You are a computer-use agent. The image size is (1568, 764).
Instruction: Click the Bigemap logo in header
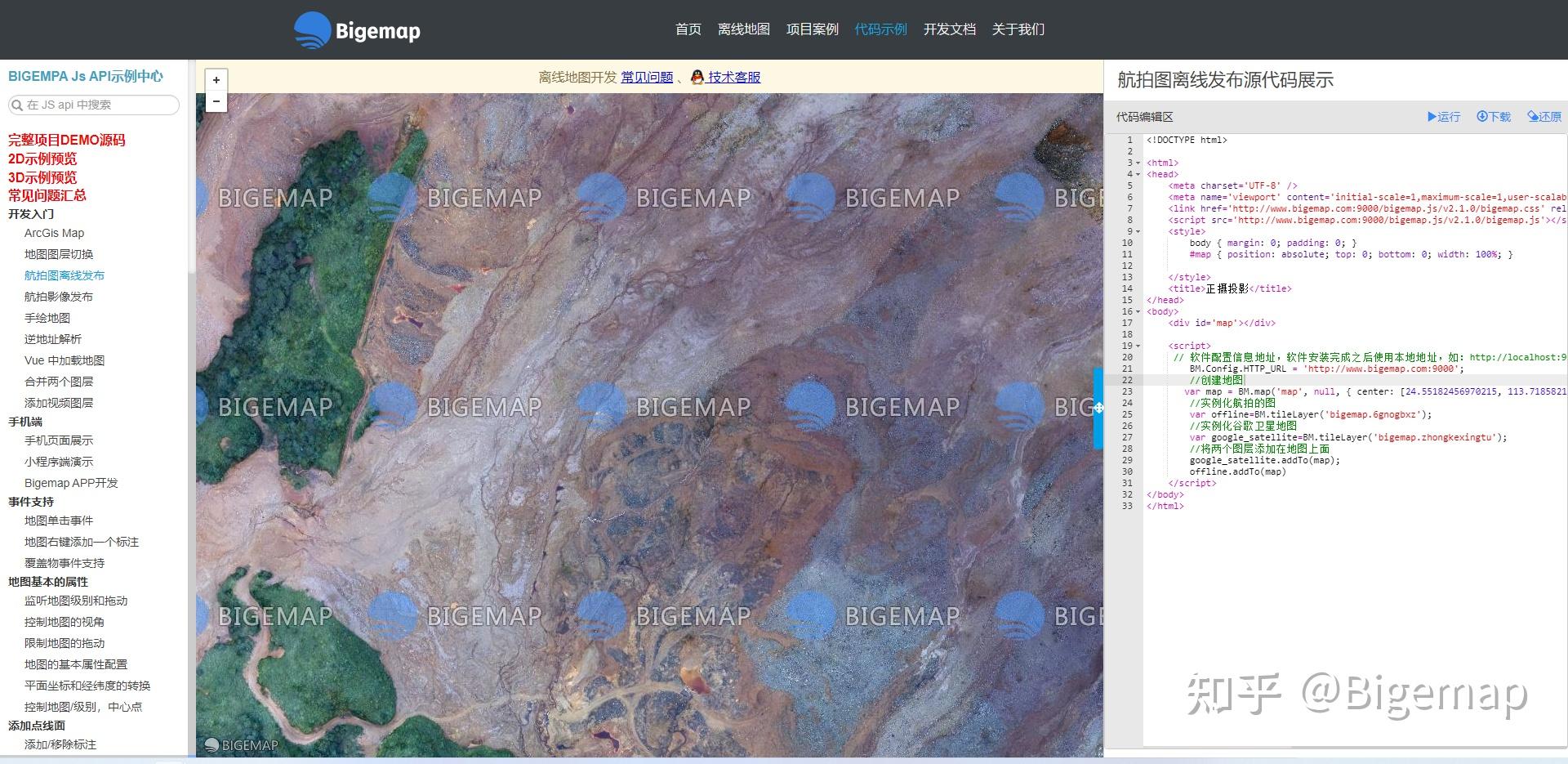[x=357, y=30]
